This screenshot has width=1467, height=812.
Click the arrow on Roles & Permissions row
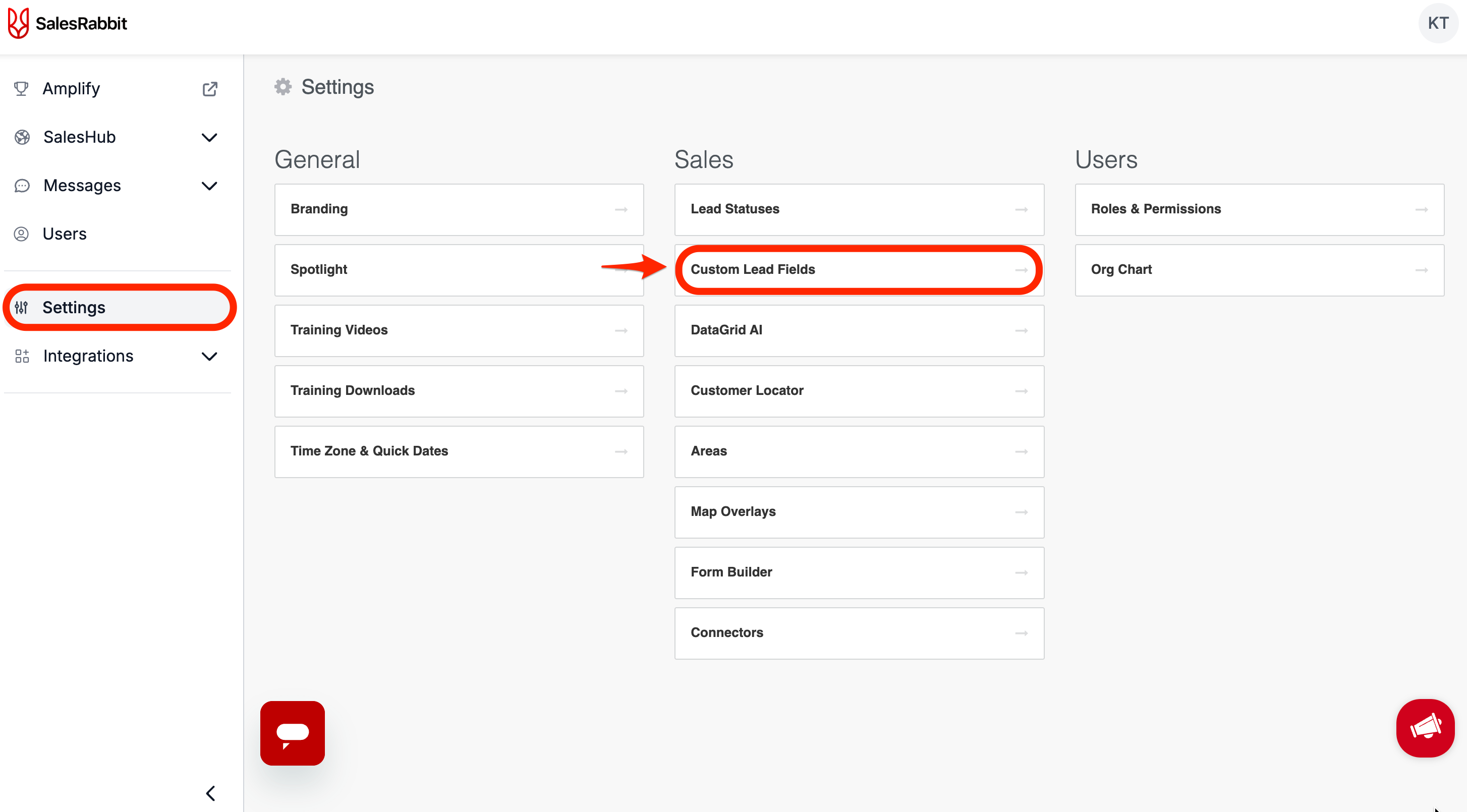coord(1422,209)
